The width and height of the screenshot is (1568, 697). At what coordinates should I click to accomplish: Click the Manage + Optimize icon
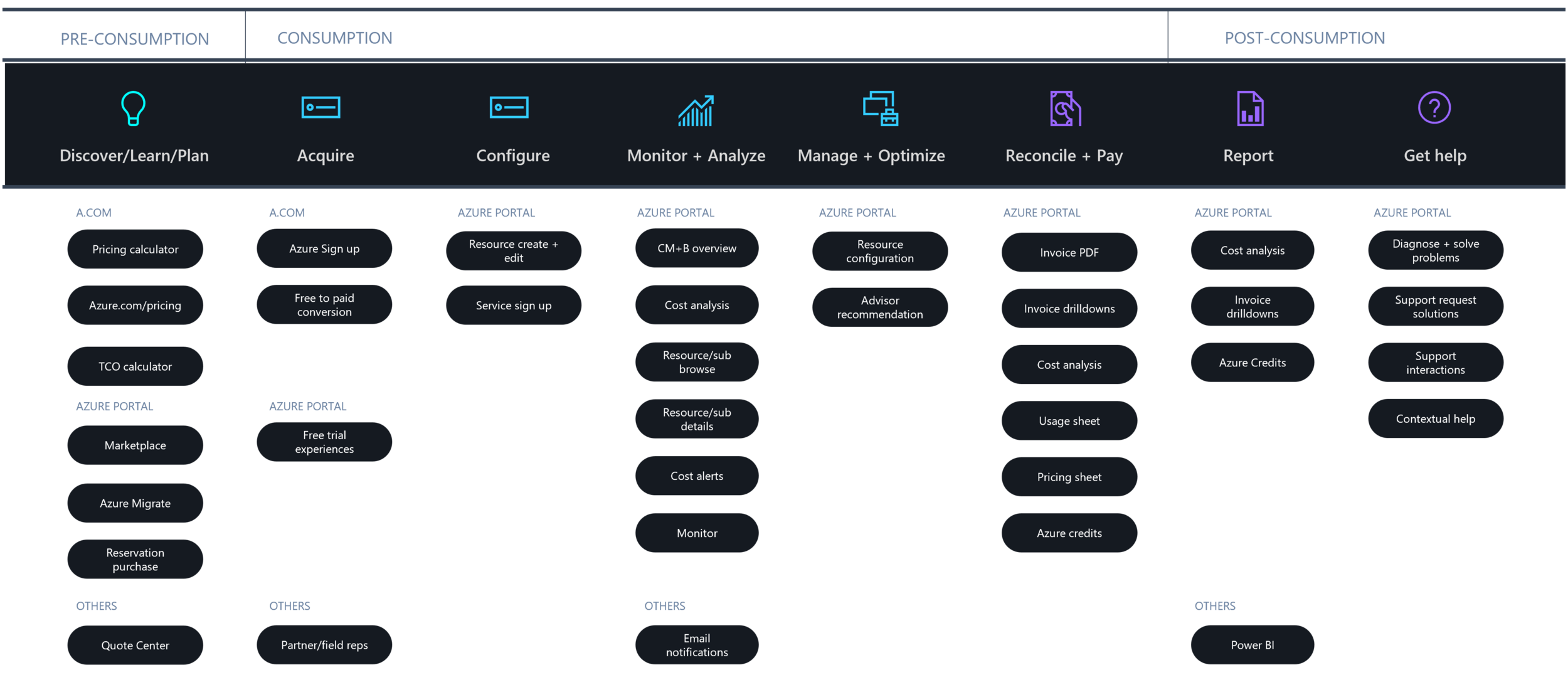click(880, 109)
